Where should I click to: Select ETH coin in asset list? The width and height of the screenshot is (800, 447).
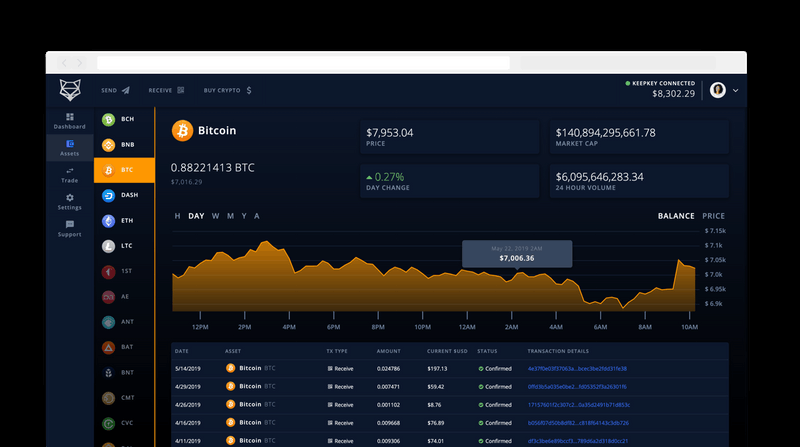(124, 221)
